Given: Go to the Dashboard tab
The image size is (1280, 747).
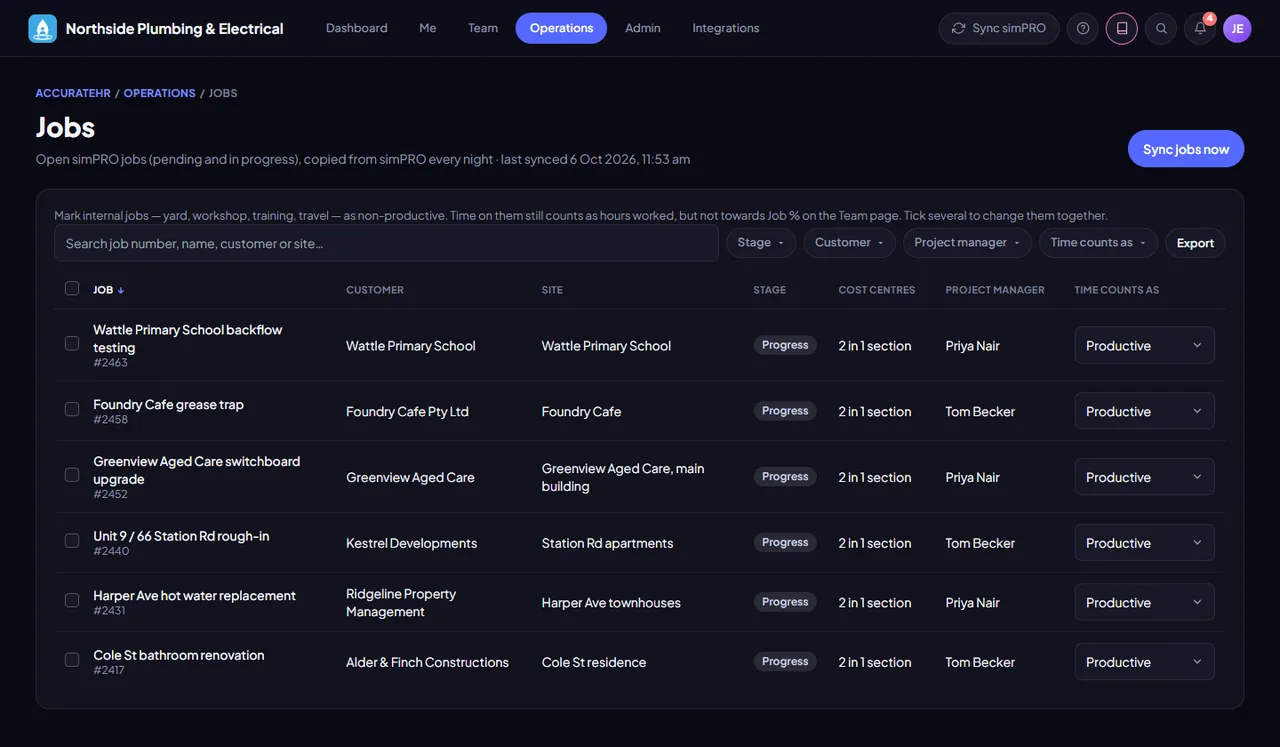Looking at the screenshot, I should 357,28.
